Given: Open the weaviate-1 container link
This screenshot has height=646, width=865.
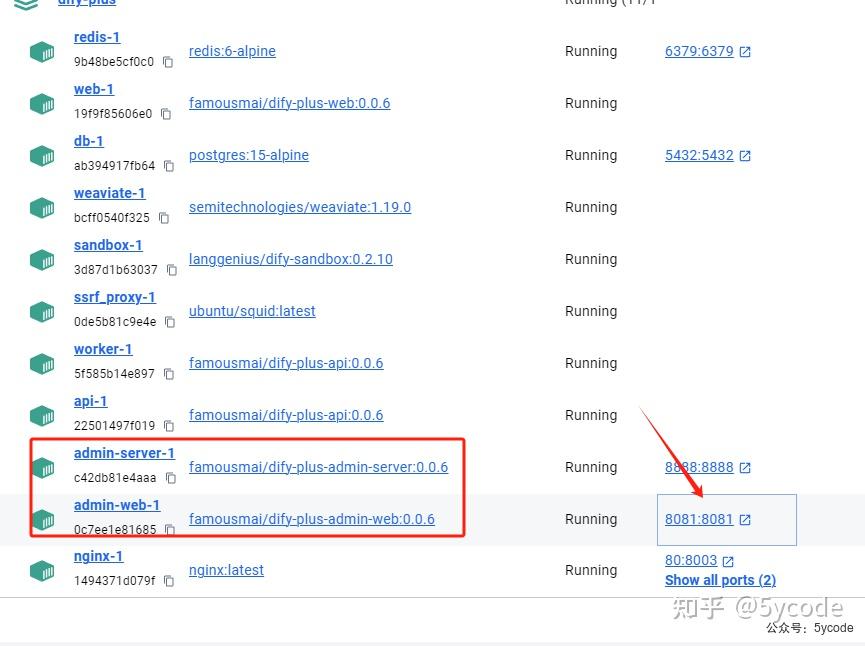Looking at the screenshot, I should [x=110, y=193].
